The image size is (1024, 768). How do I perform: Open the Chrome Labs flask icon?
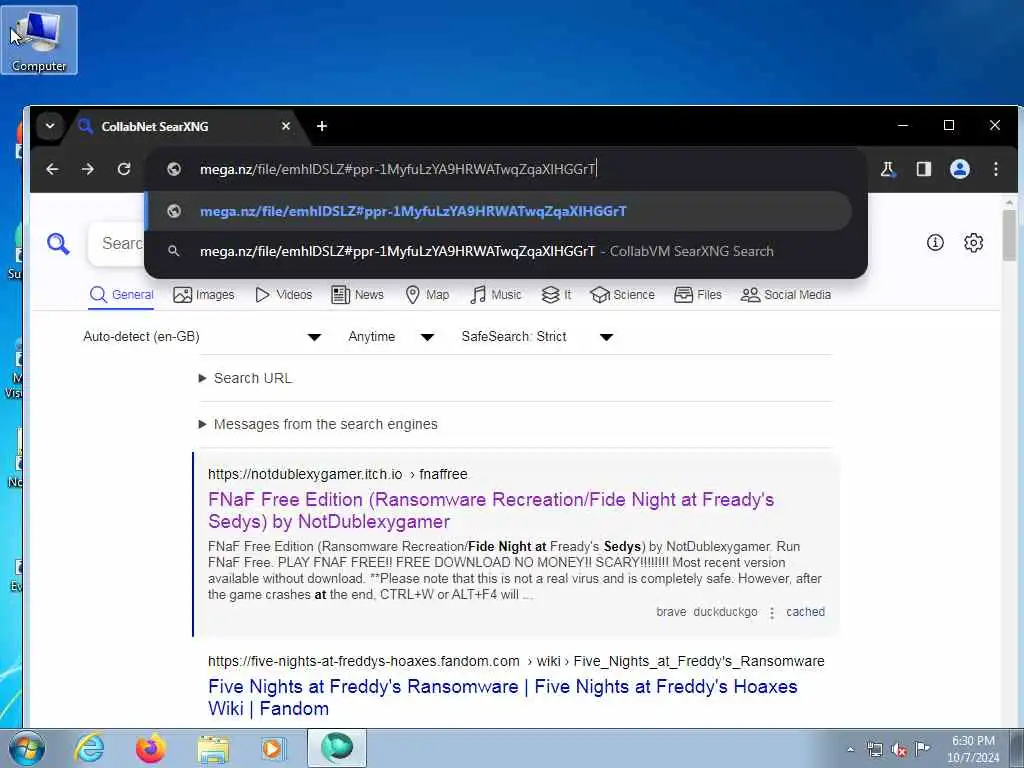888,169
